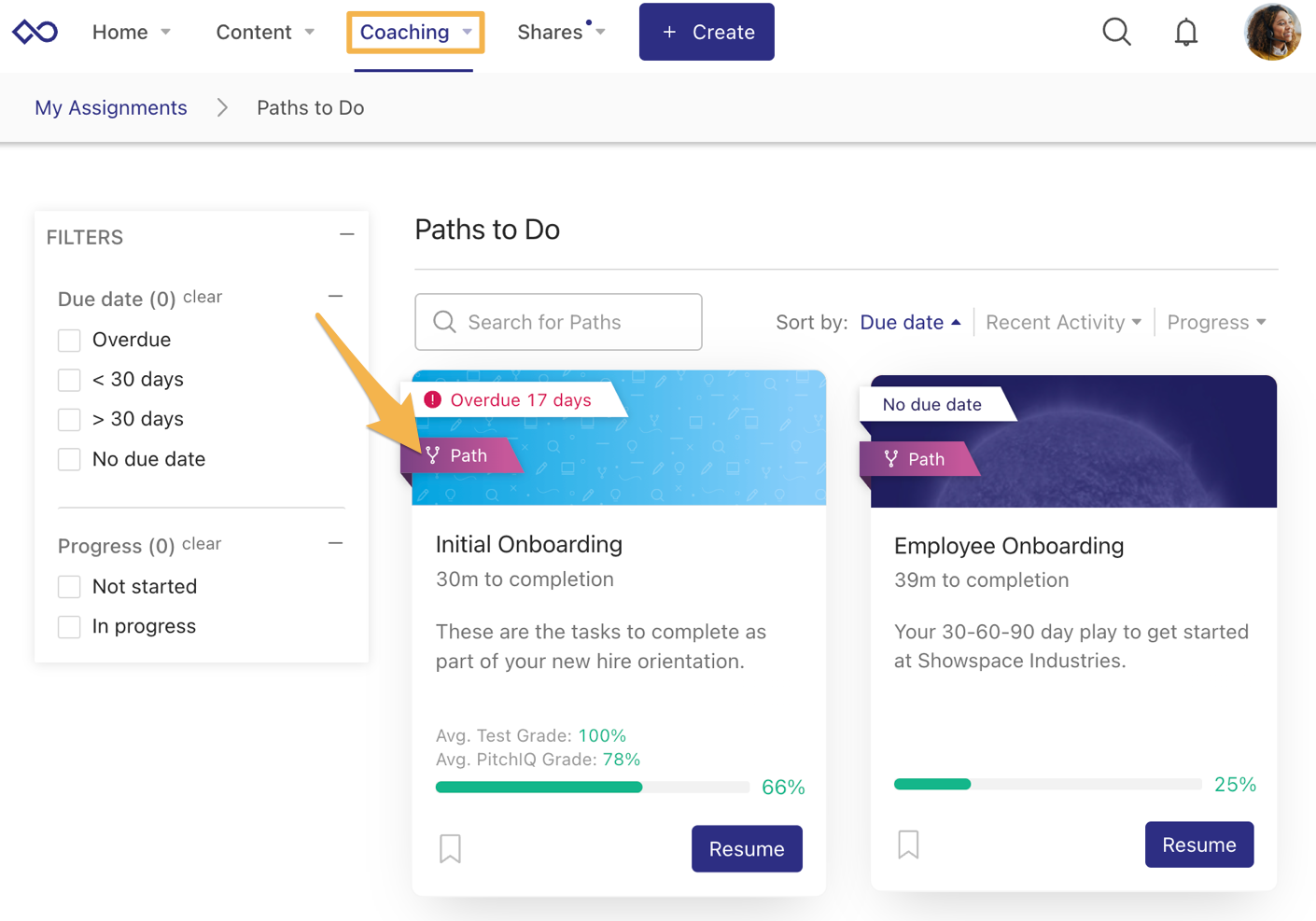Switch to the Coaching navigation tab
This screenshot has width=1316, height=921.
coord(404,31)
